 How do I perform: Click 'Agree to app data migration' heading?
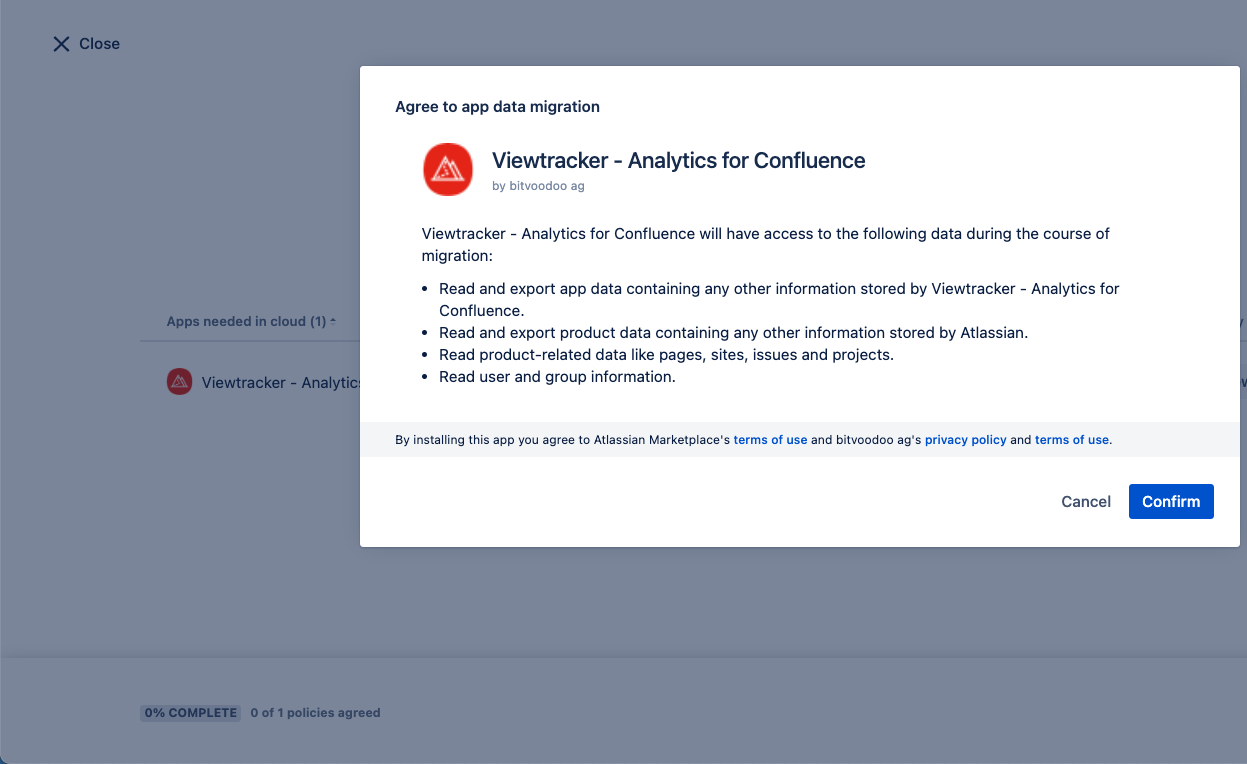[x=497, y=107]
